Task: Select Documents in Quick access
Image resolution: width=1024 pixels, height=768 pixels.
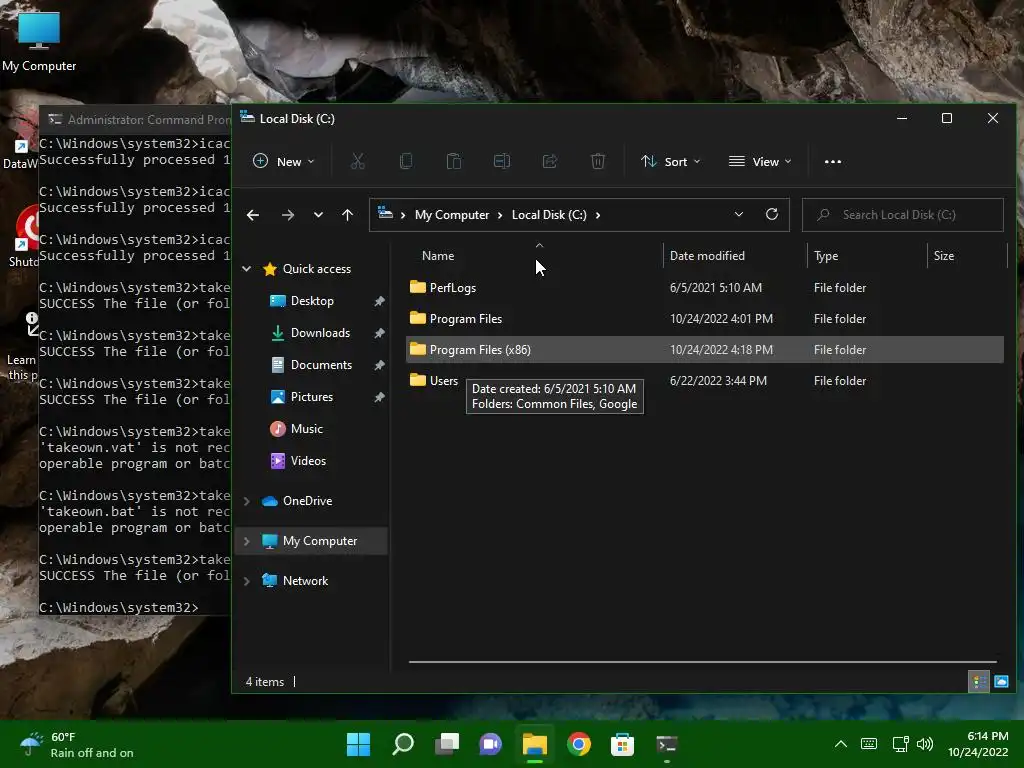Action: pyautogui.click(x=321, y=365)
